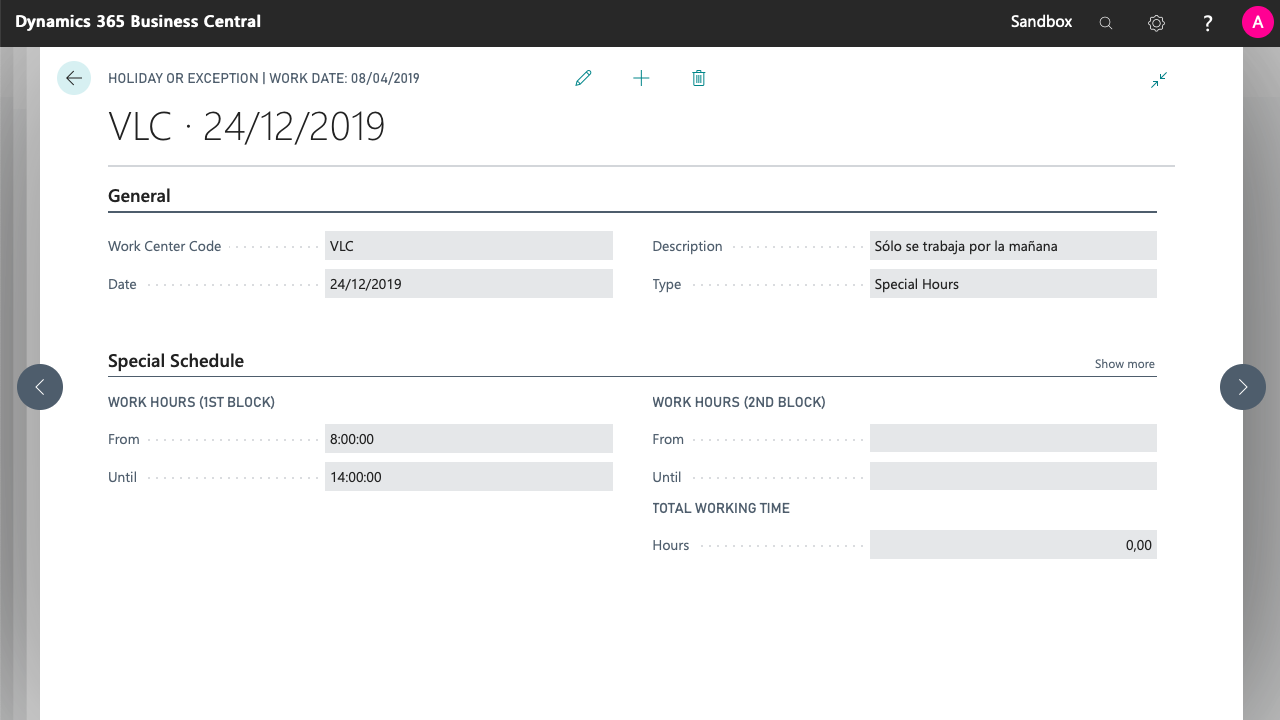
Task: Collapse the Special Schedule section header
Action: tap(176, 361)
